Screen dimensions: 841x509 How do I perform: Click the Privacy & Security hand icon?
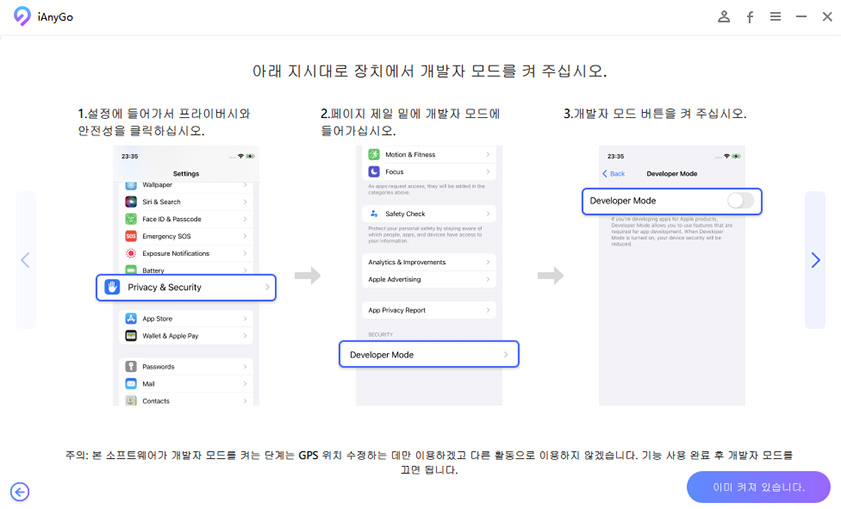coord(112,287)
